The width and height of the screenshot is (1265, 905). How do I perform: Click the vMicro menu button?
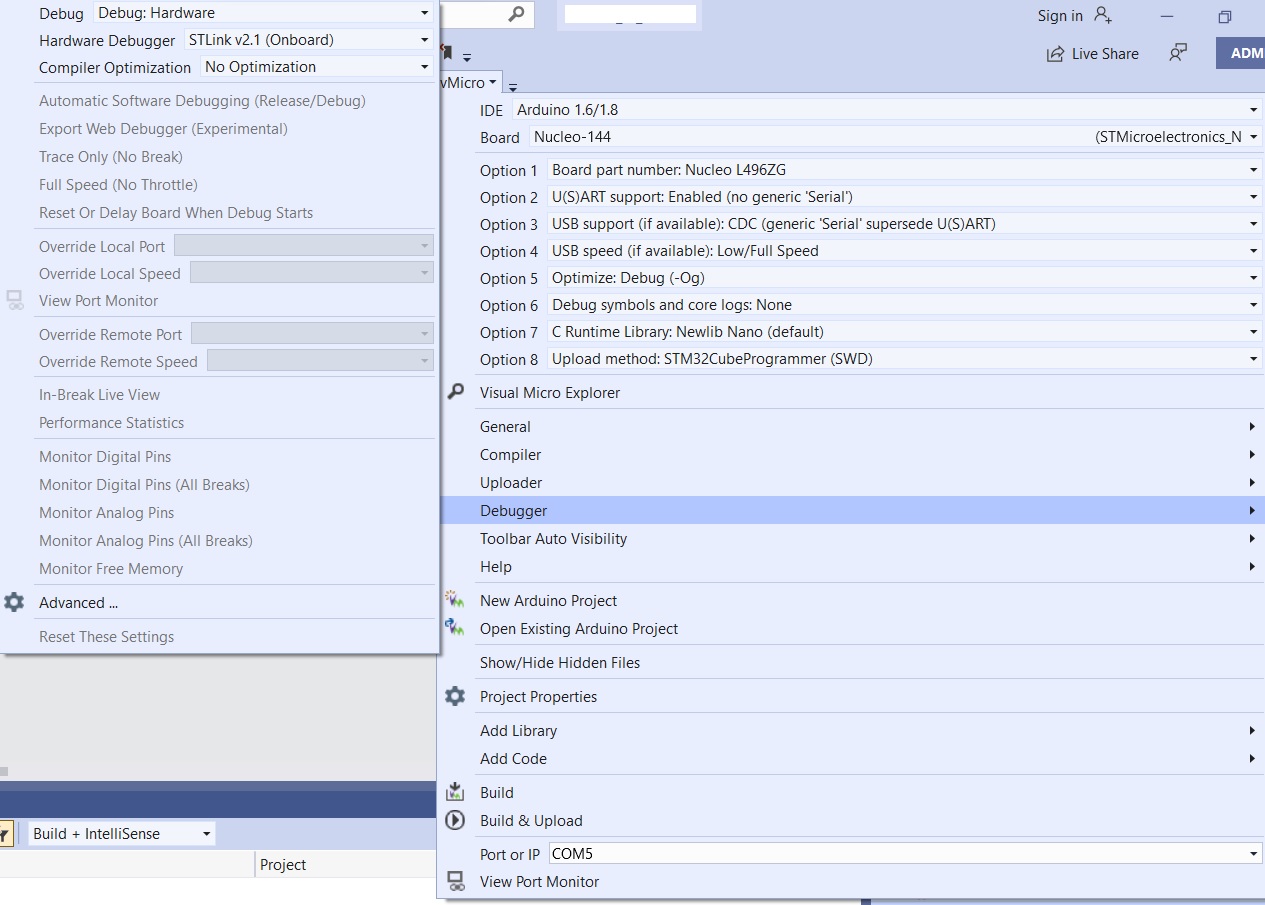[470, 83]
